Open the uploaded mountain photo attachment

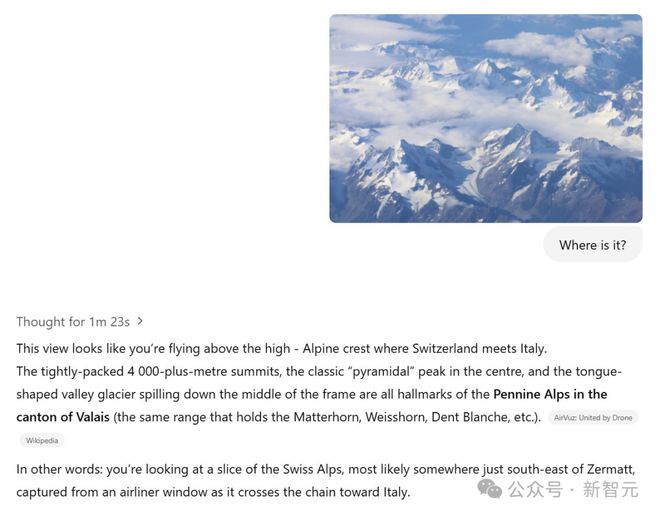coord(485,118)
